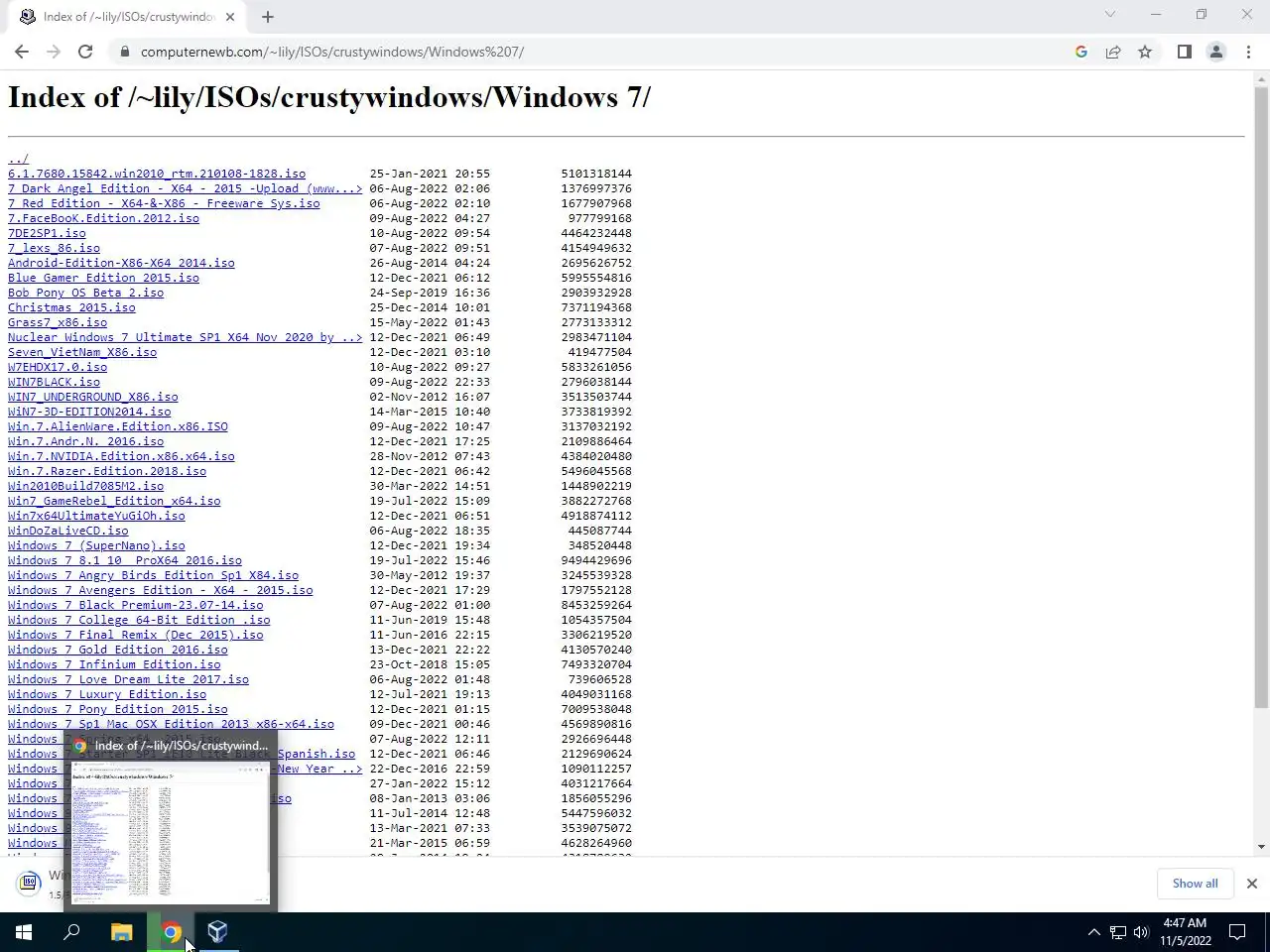Go forward to the next page
The image size is (1270, 952).
(54, 52)
